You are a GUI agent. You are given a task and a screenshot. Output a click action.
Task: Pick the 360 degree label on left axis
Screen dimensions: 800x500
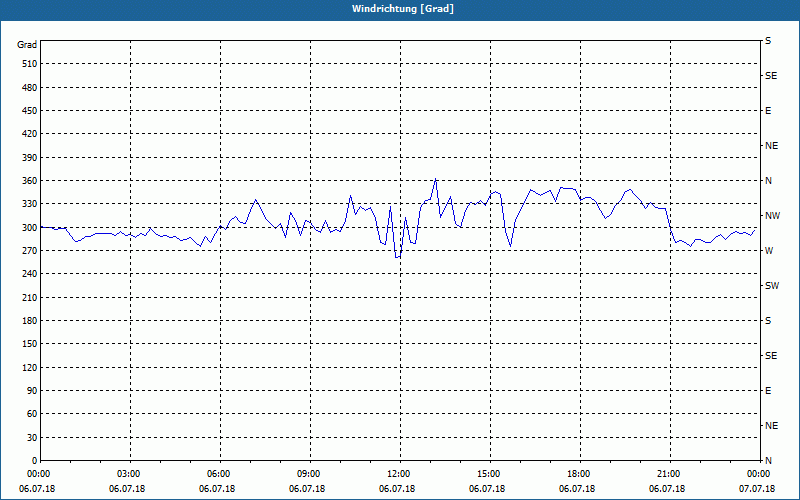click(30, 181)
